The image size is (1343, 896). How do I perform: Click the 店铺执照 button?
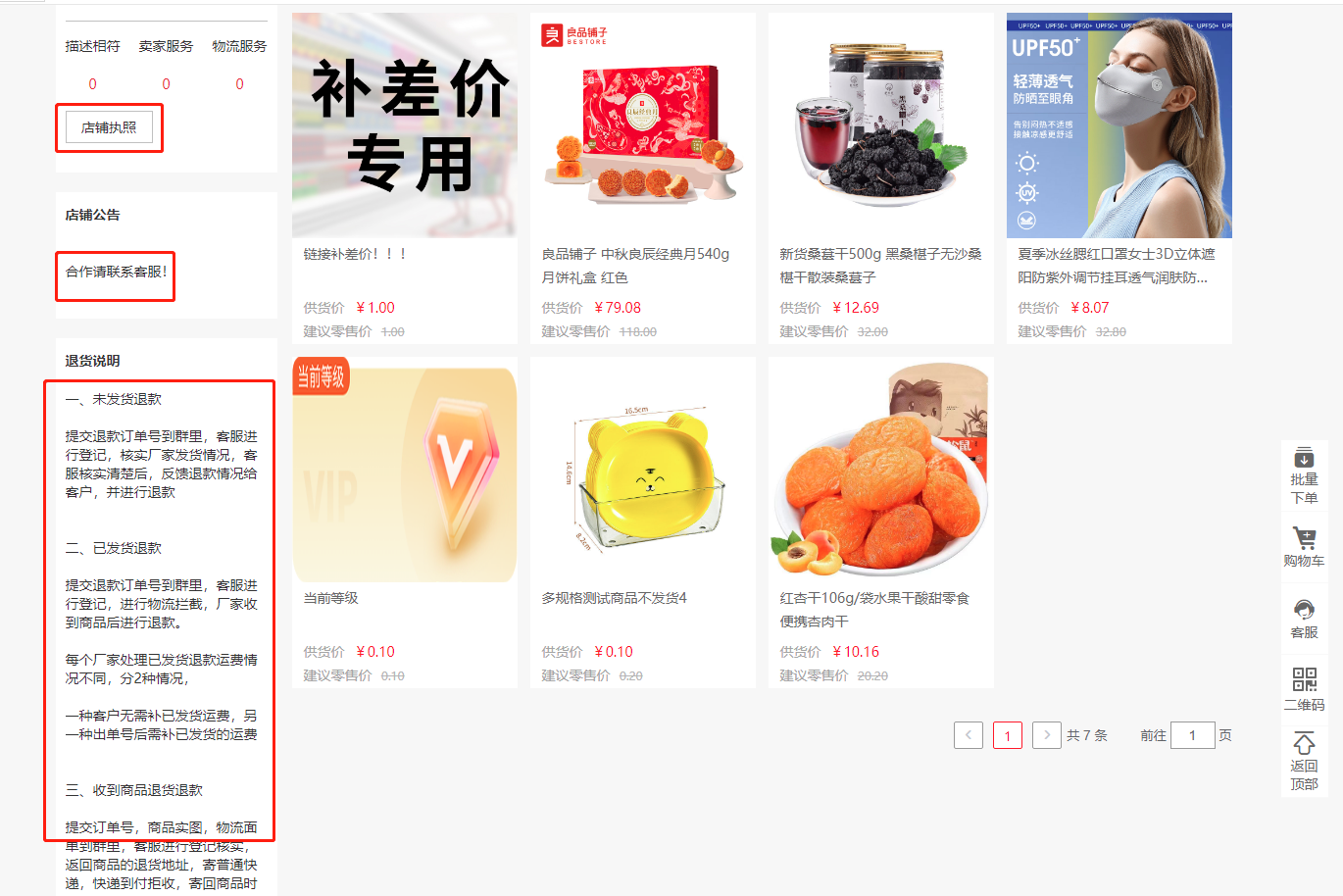click(x=109, y=127)
